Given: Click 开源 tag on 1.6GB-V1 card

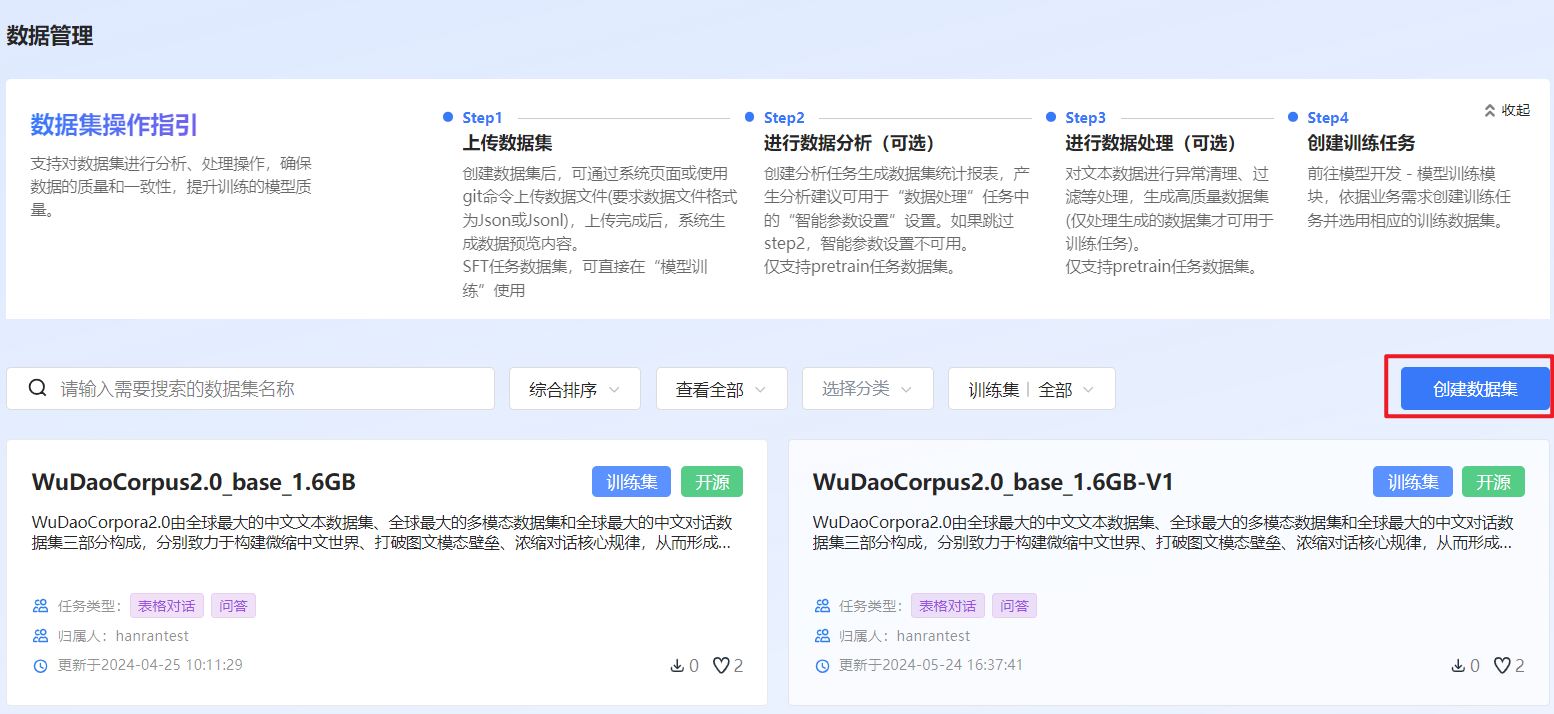Looking at the screenshot, I should [1493, 482].
